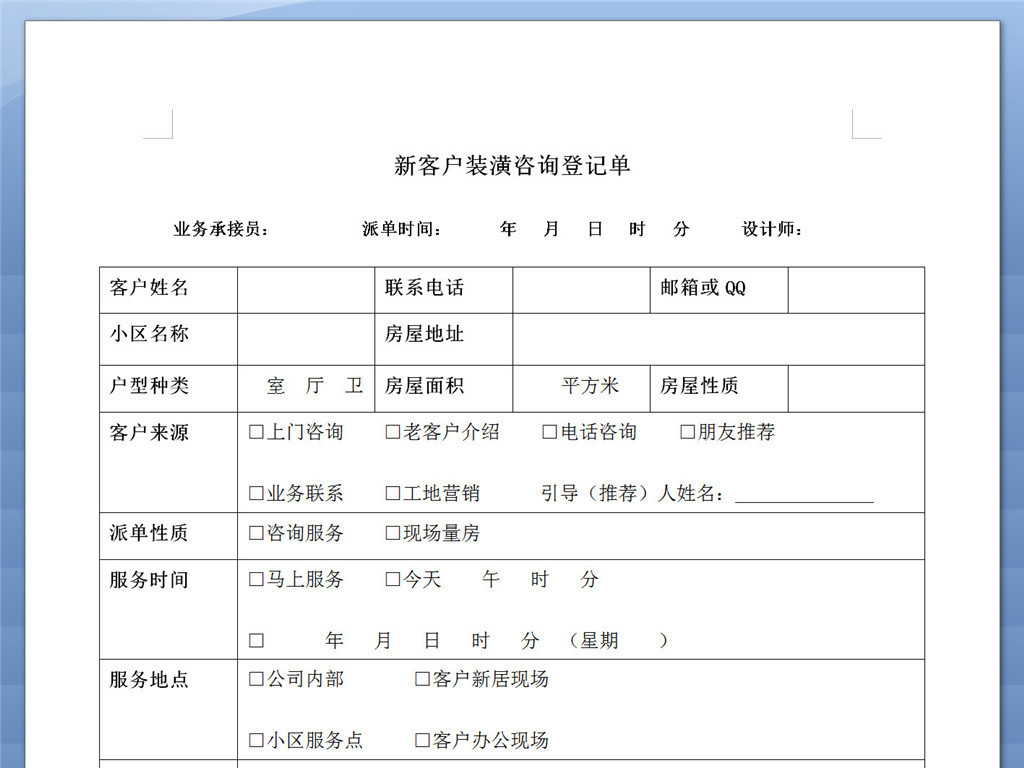Check the 咨询服务 option
1024x768 pixels.
257,534
